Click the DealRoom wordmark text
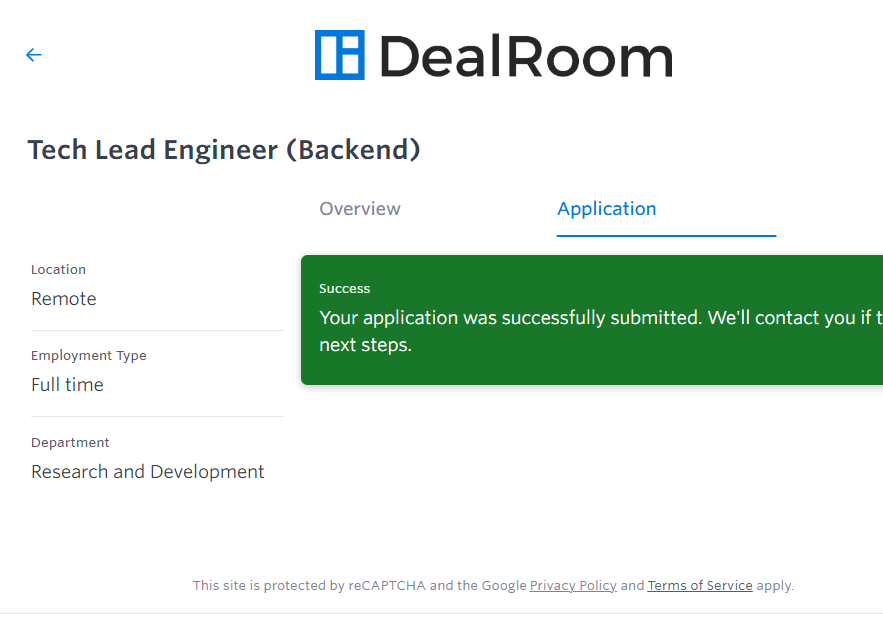This screenshot has height=624, width=883. (x=525, y=56)
